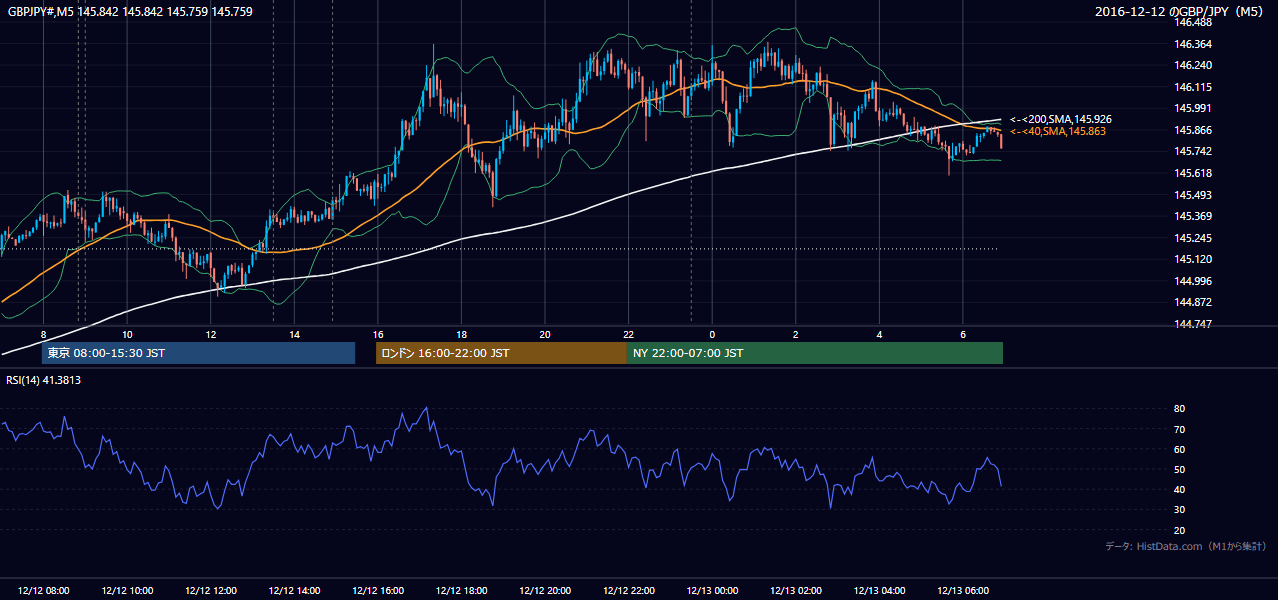Click the RSI scale value 40
The width and height of the screenshot is (1278, 600).
(x=1180, y=489)
